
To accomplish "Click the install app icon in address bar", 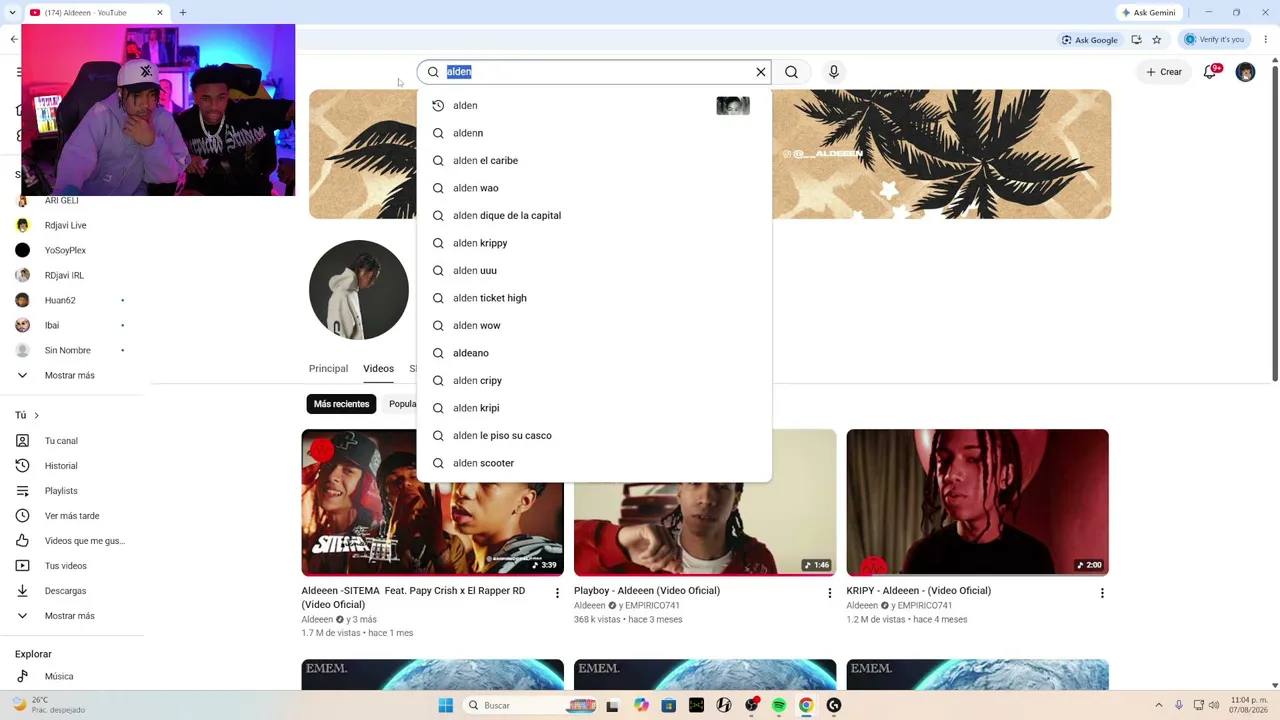I will tap(1136, 40).
